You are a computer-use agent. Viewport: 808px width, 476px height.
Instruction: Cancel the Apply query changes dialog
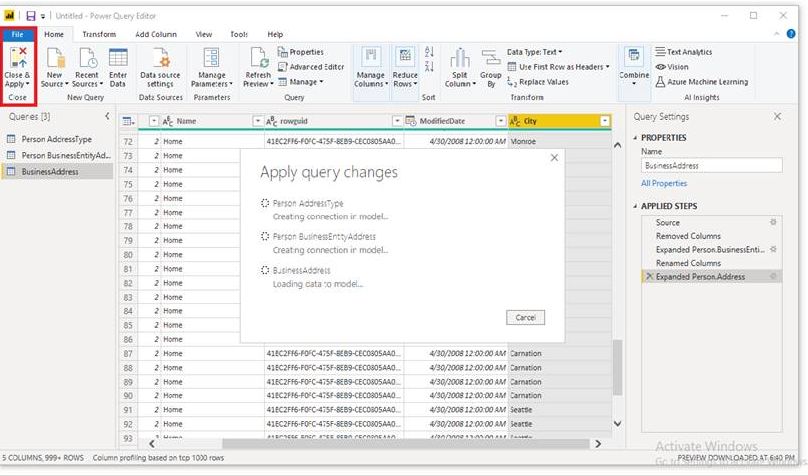(525, 317)
